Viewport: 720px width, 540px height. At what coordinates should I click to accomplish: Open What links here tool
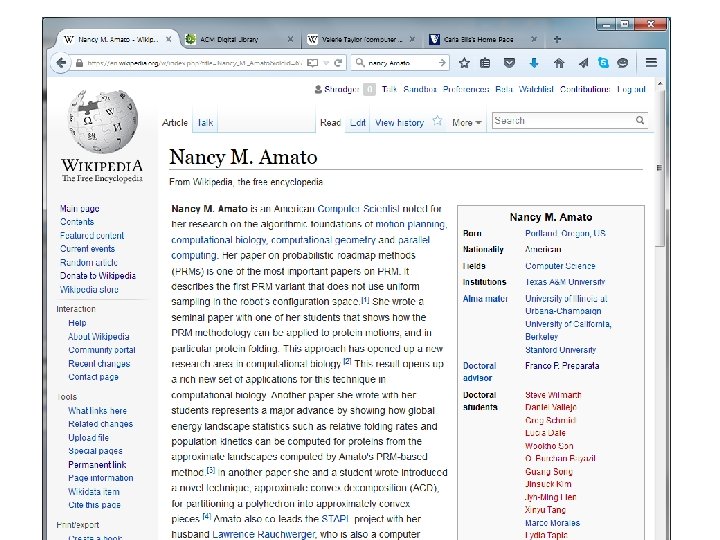(97, 411)
